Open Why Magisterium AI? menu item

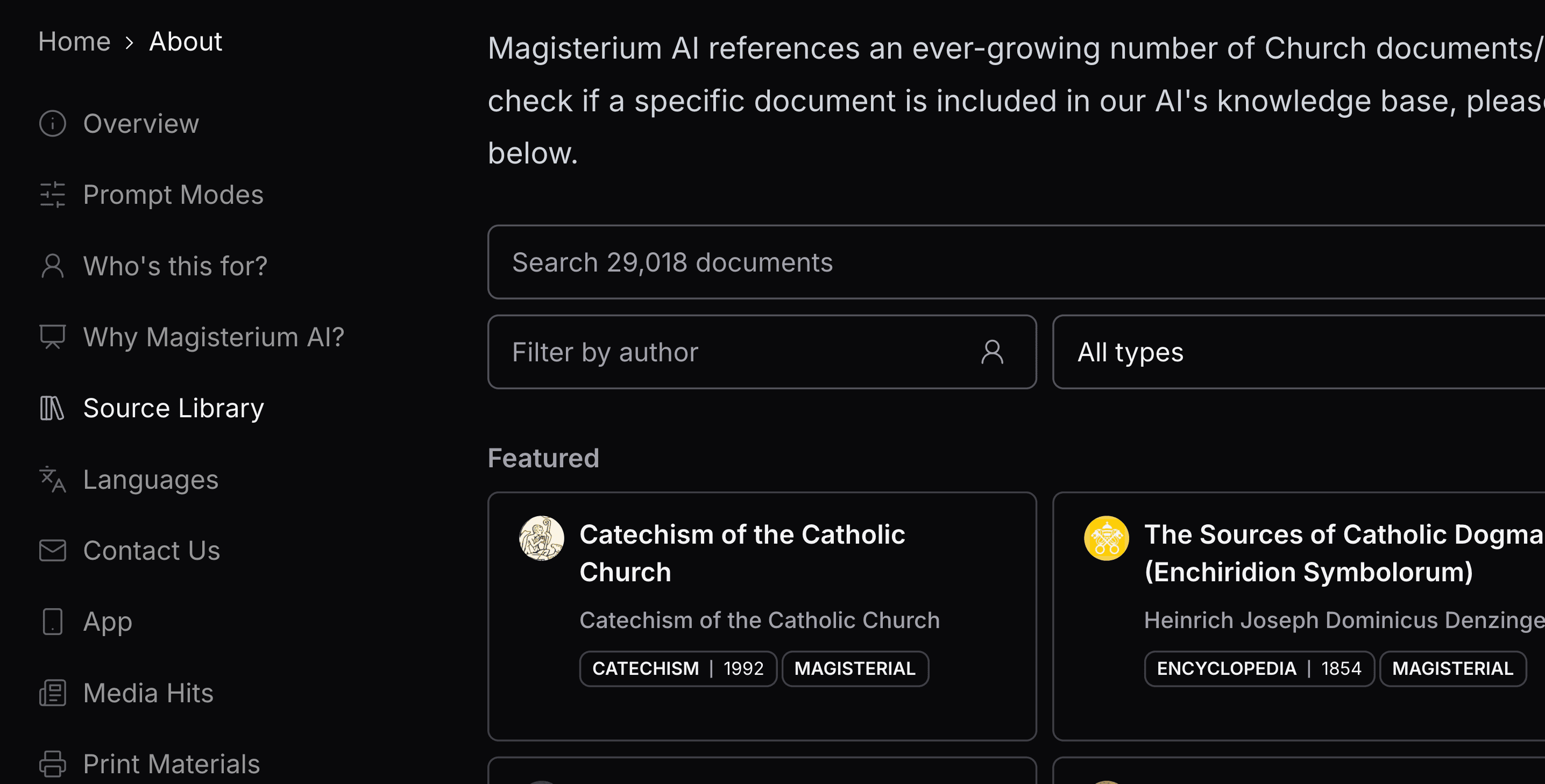214,337
